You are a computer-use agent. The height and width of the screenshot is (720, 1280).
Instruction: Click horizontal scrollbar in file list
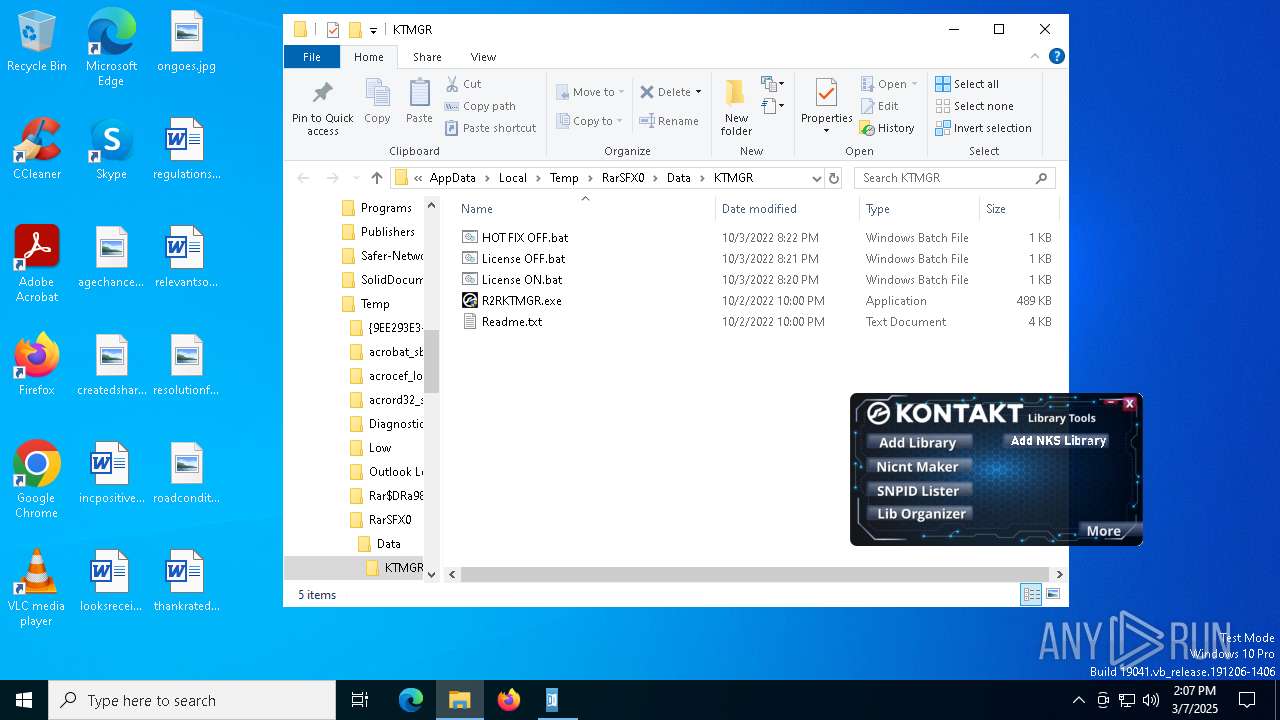pyautogui.click(x=753, y=575)
